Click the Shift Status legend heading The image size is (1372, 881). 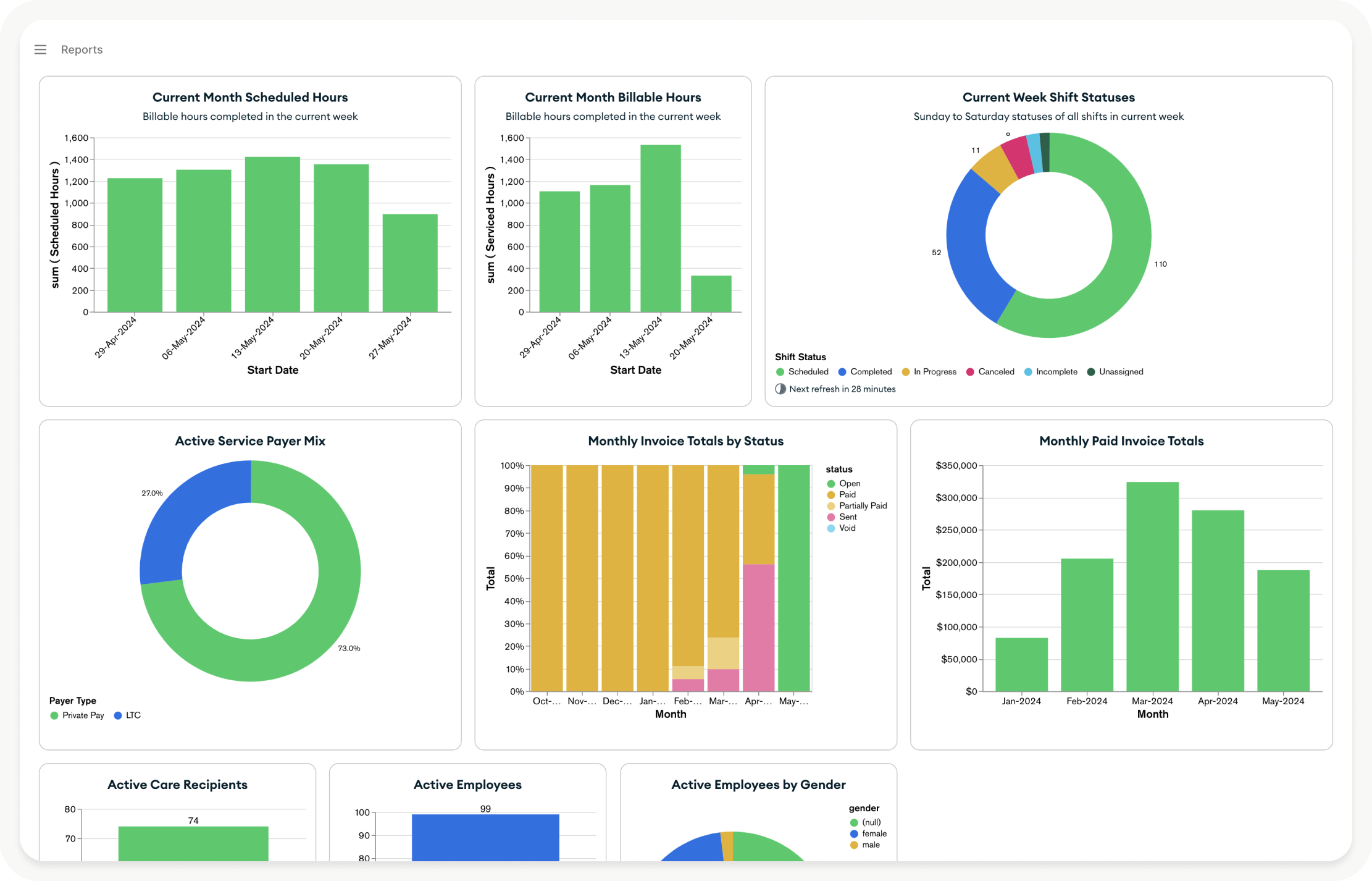(x=800, y=356)
